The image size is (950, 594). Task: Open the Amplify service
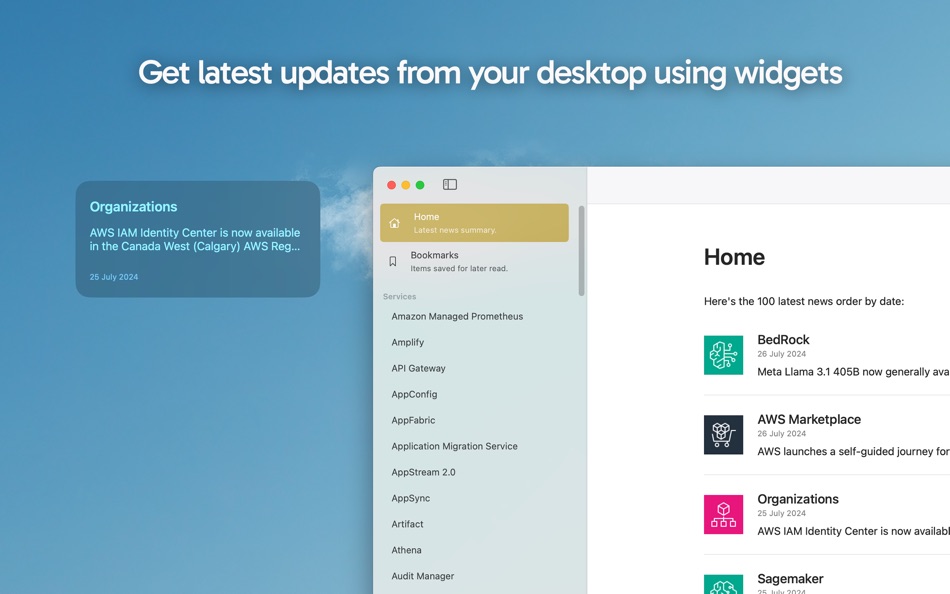(x=408, y=342)
